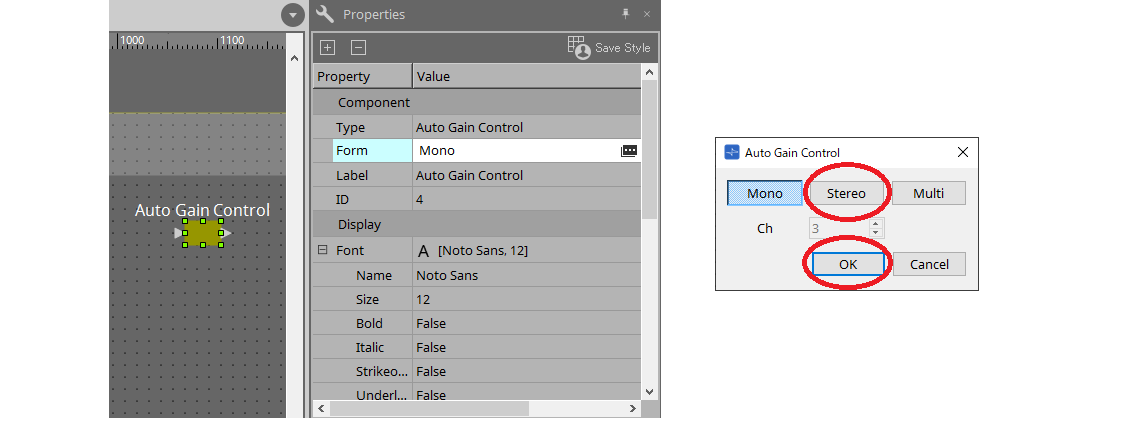The image size is (1122, 431).
Task: Click the font 'A' icon in Font row
Action: 423,251
